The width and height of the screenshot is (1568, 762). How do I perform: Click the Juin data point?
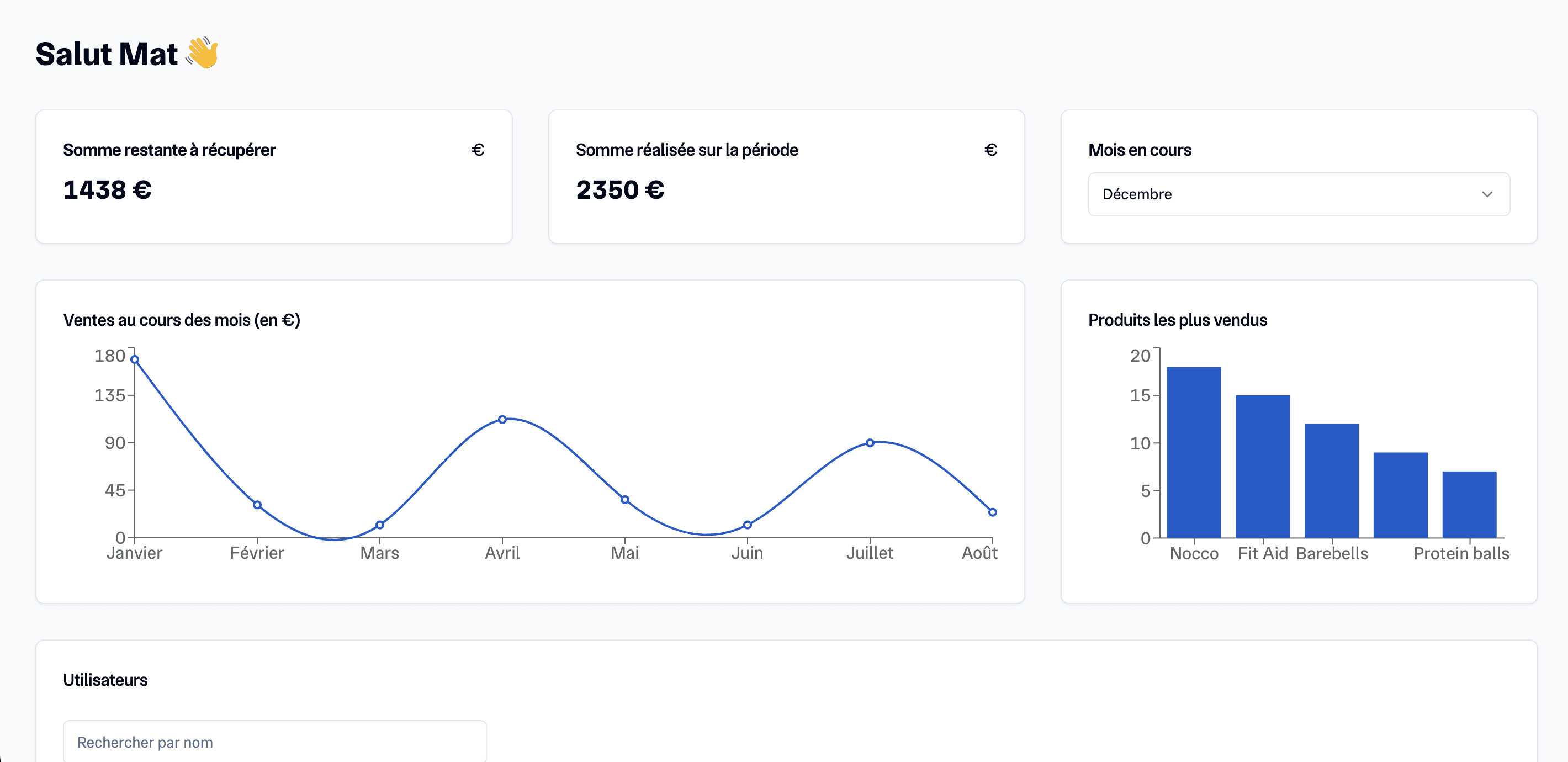pos(748,525)
